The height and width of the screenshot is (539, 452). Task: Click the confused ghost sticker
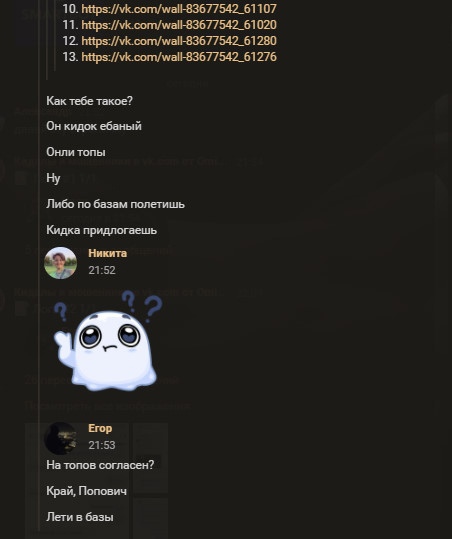(108, 340)
